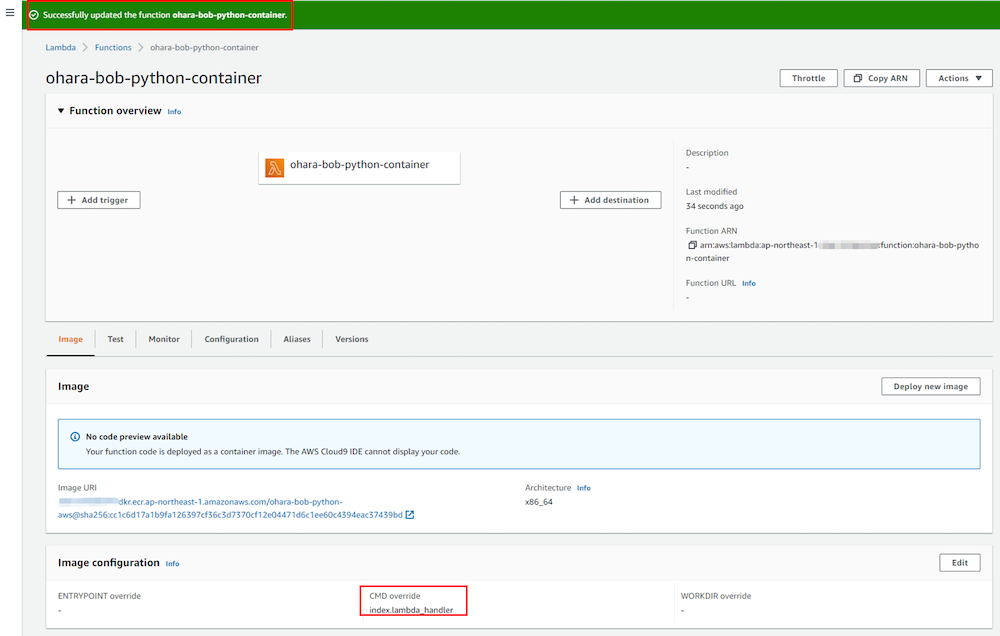Edit the image configuration

959,563
